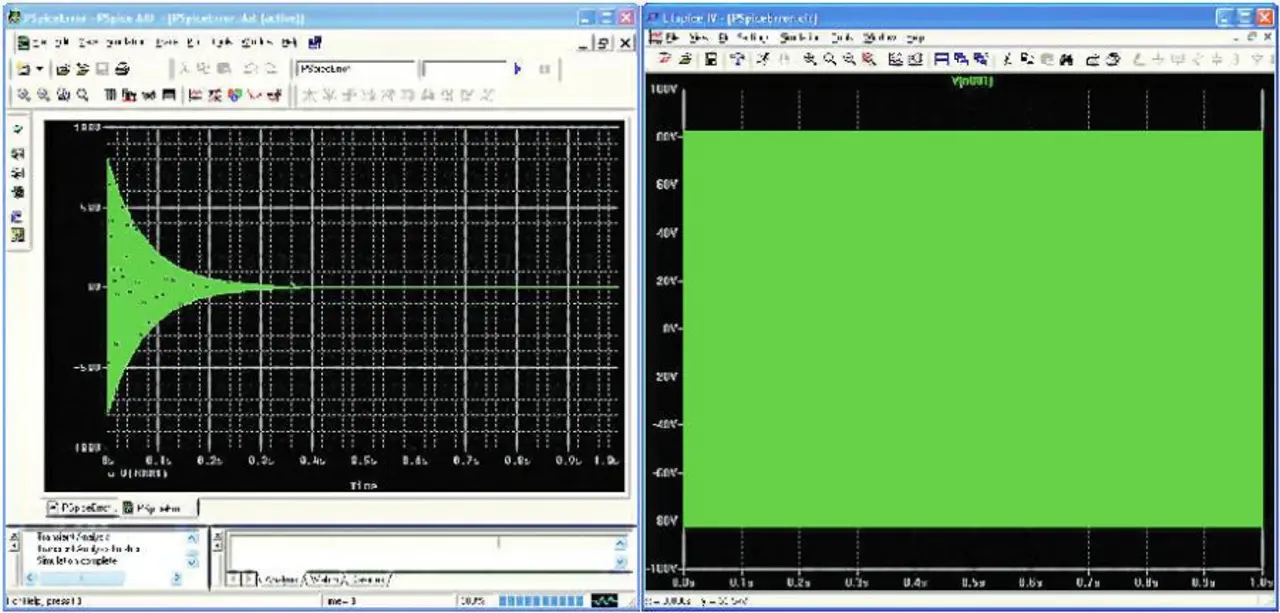Image resolution: width=1280 pixels, height=613 pixels.
Task: Click the running-man Run icon in LTspice
Action: pos(763,60)
